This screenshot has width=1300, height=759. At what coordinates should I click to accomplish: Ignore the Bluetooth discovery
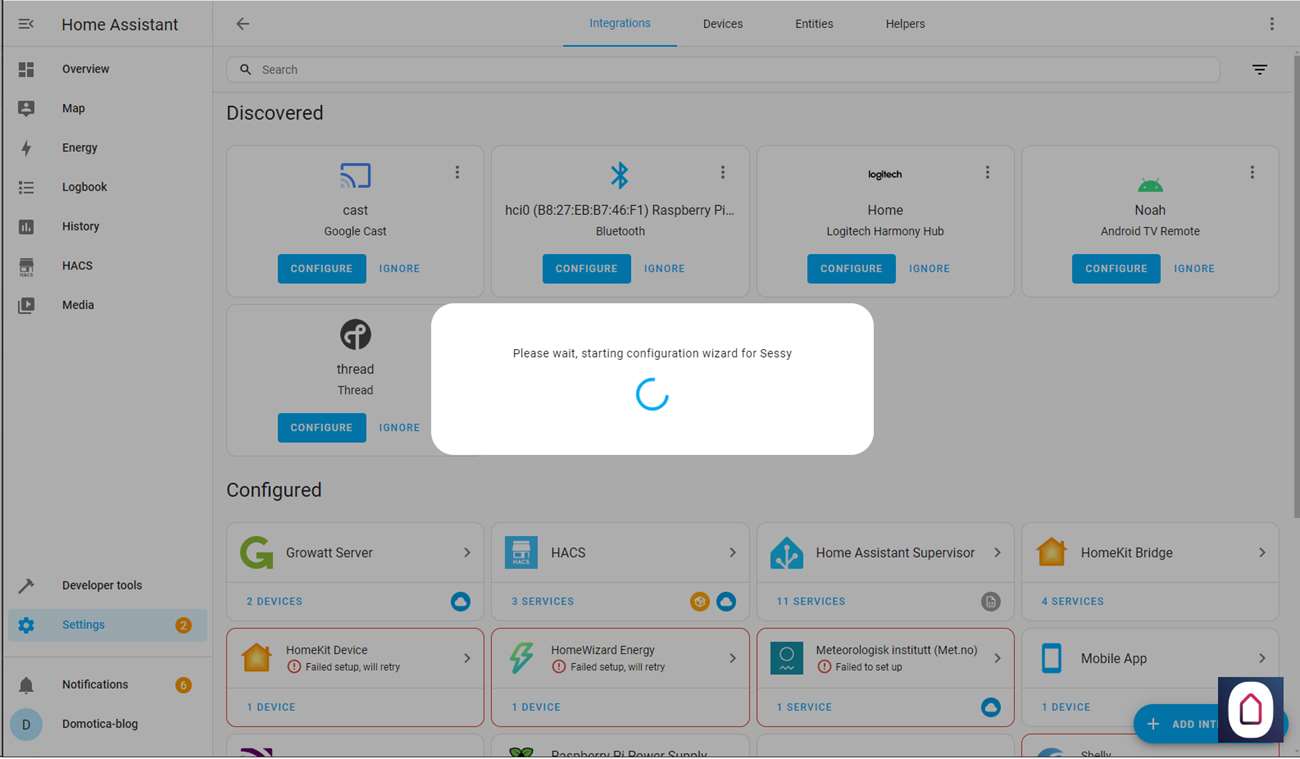pyautogui.click(x=664, y=269)
